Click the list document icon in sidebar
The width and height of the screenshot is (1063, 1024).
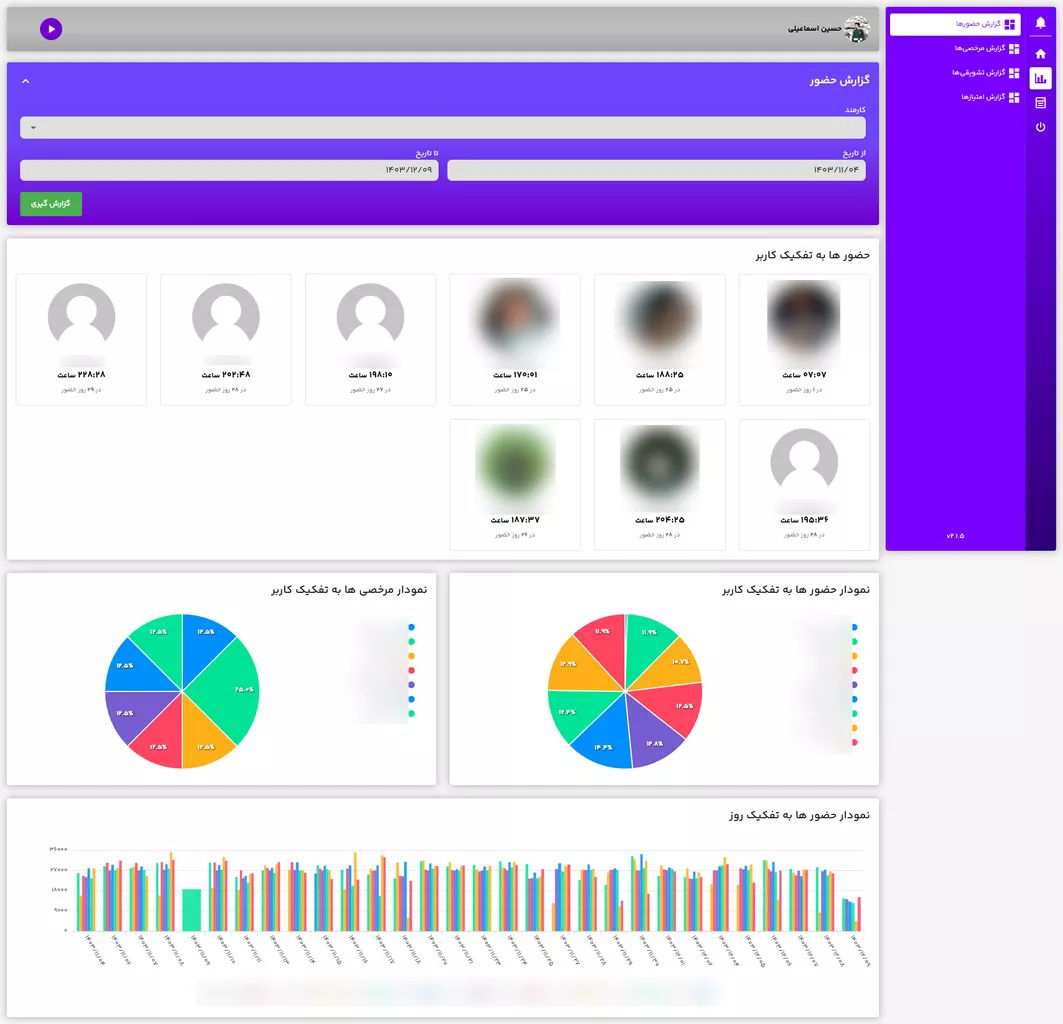(x=1040, y=103)
